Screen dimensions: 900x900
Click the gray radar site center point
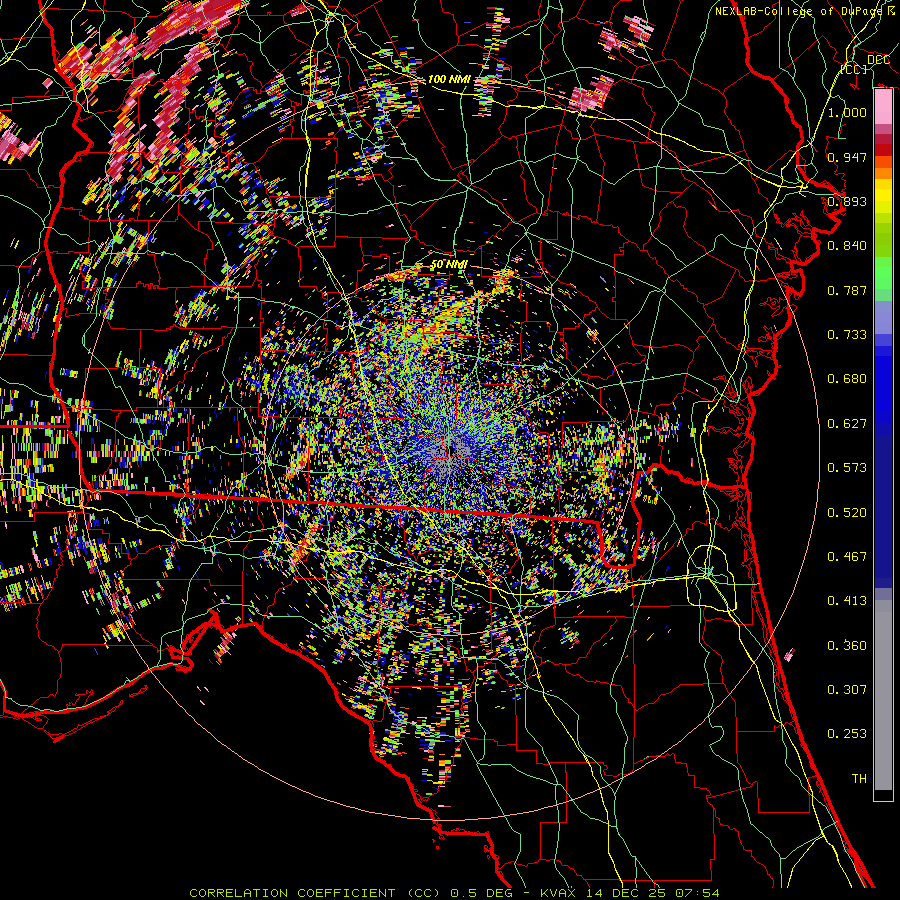pyautogui.click(x=451, y=449)
